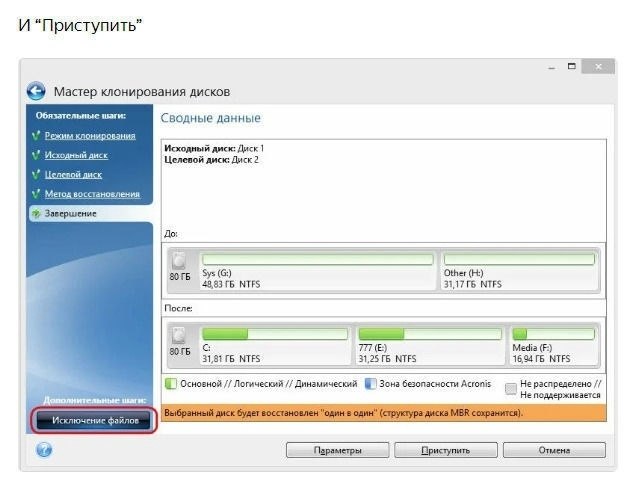Image resolution: width=631 pixels, height=490 pixels.
Task: Open the Метод восстановления step
Action: coord(92,194)
